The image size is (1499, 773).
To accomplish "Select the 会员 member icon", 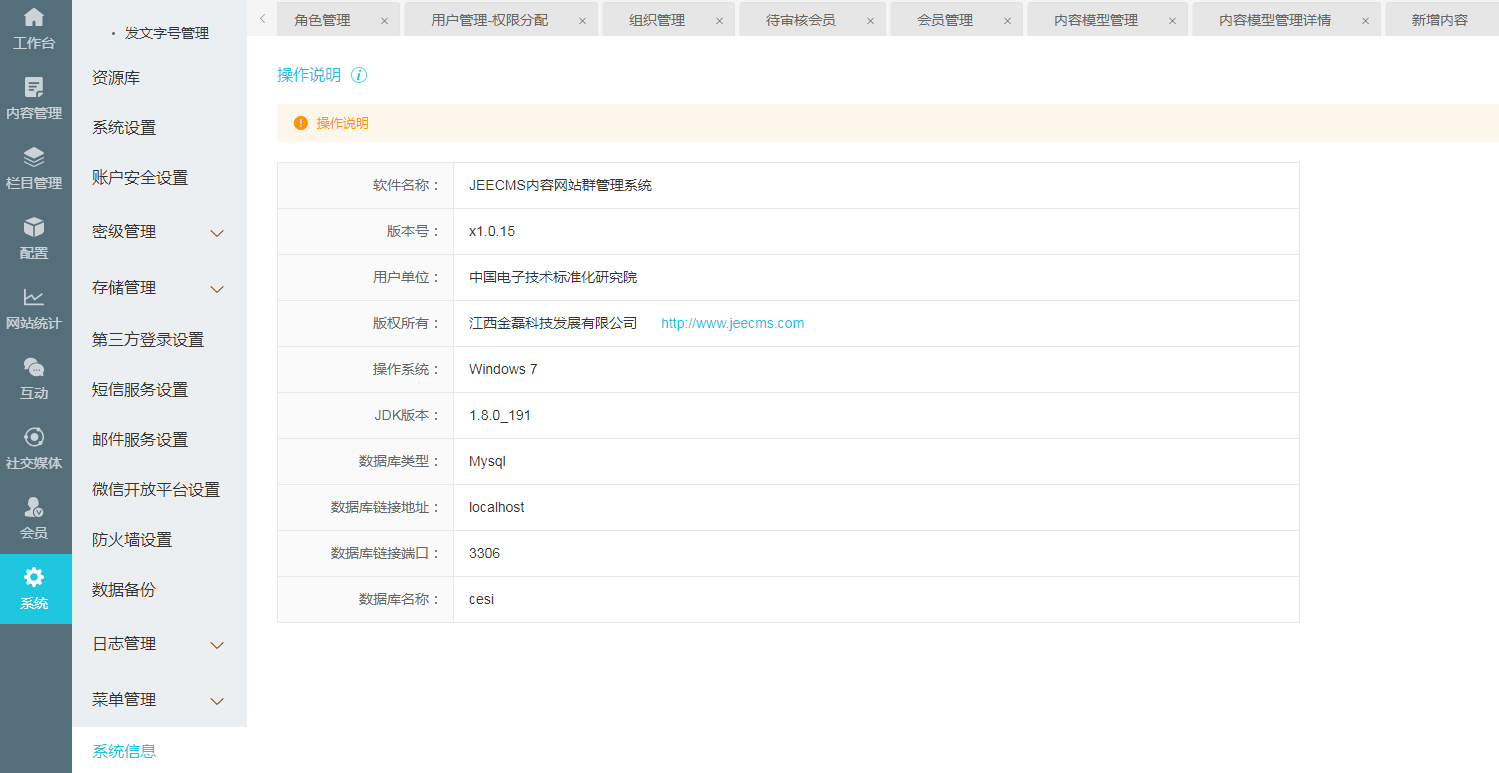I will [x=34, y=508].
